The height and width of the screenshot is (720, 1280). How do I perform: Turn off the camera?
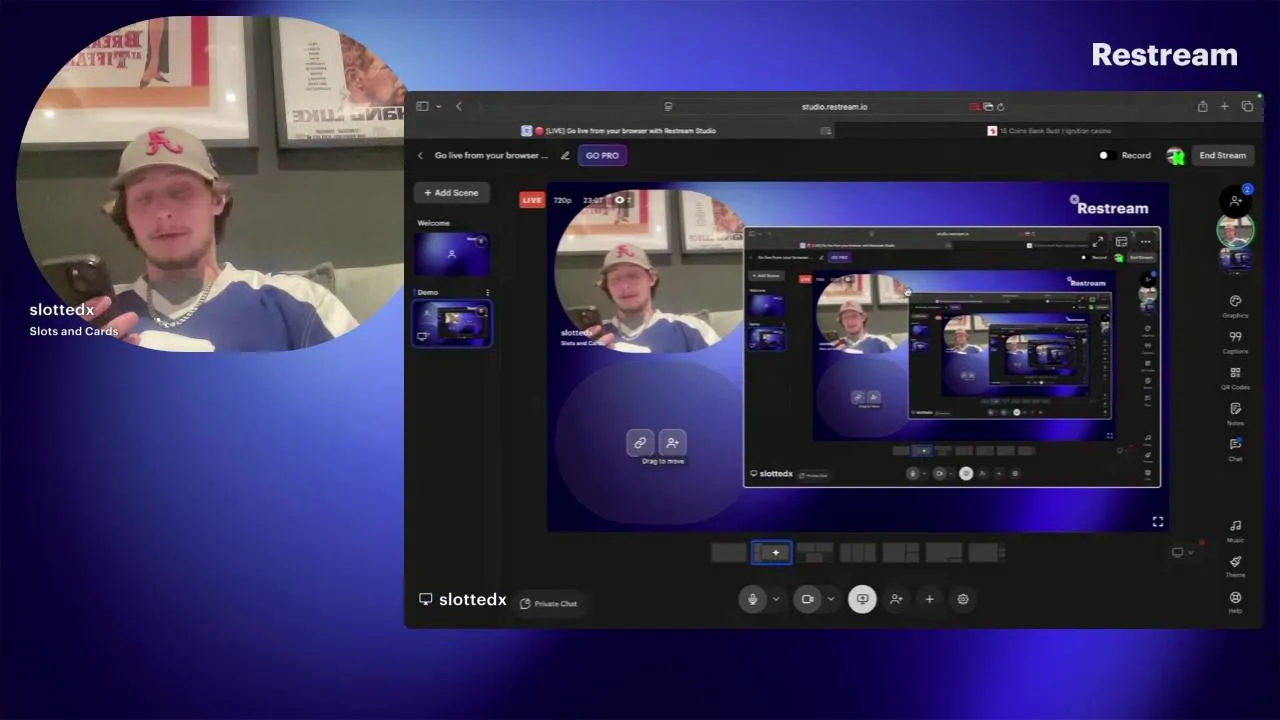(x=807, y=599)
